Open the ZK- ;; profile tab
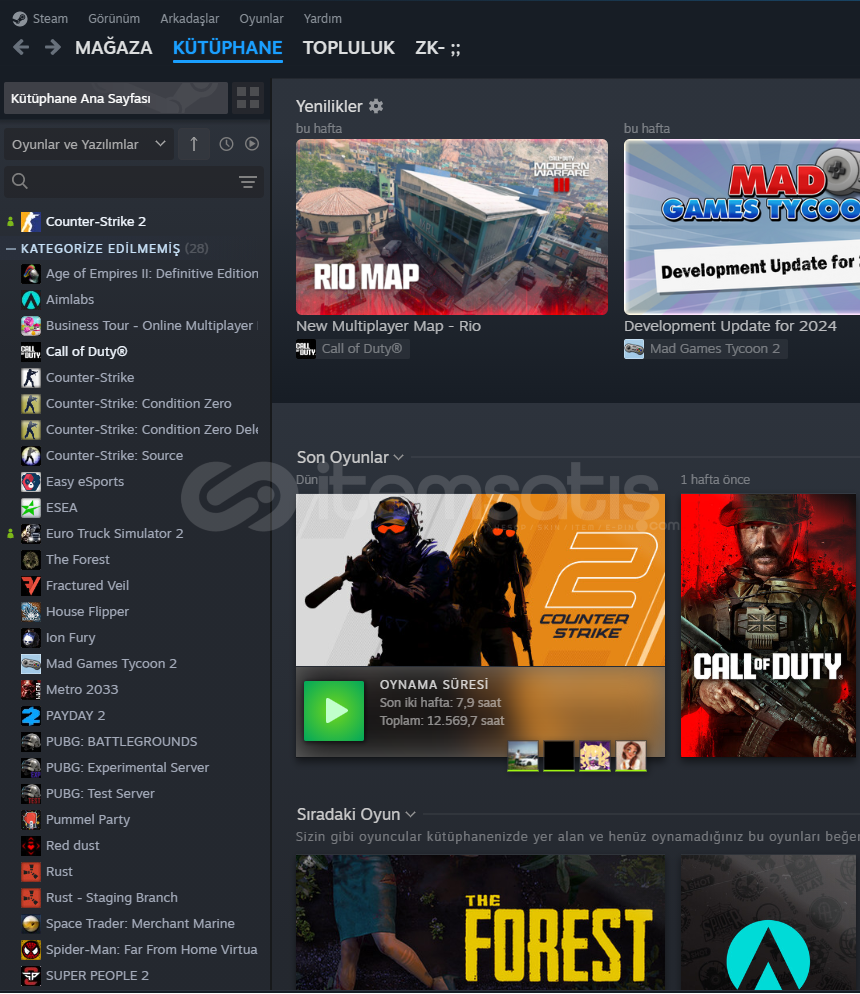The image size is (860, 994). pos(438,48)
